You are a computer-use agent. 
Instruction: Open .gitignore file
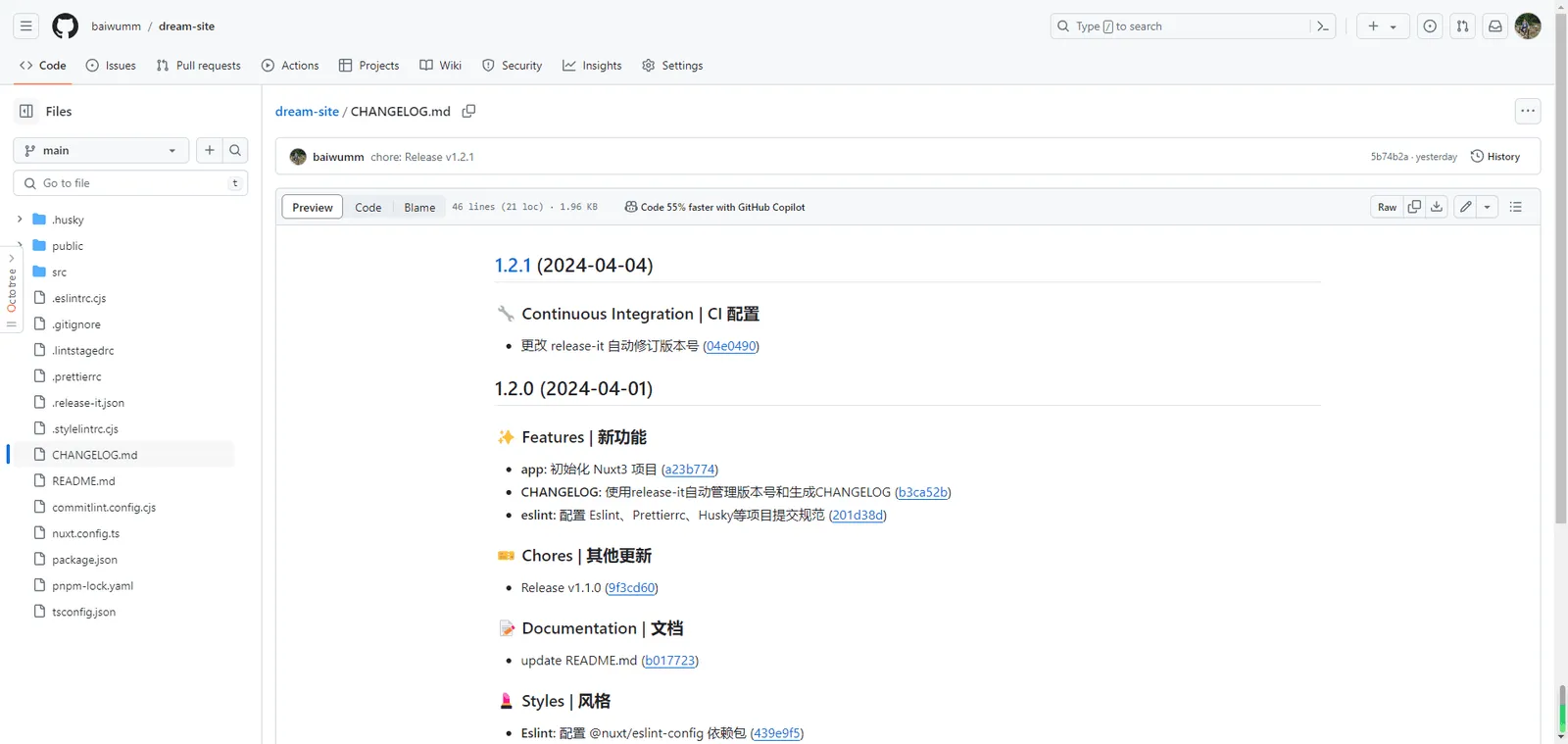[x=76, y=324]
